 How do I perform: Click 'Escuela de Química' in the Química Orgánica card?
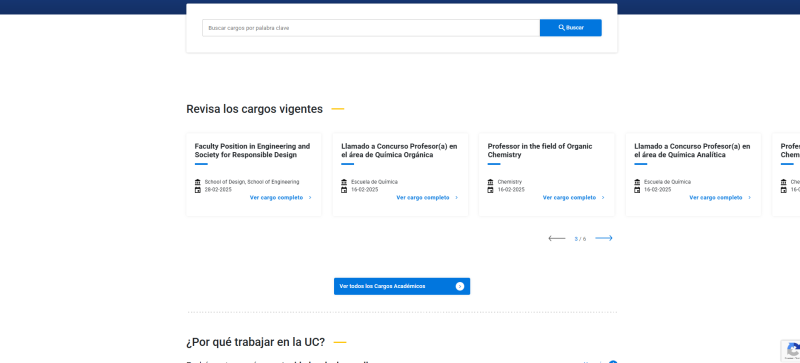[x=374, y=182]
